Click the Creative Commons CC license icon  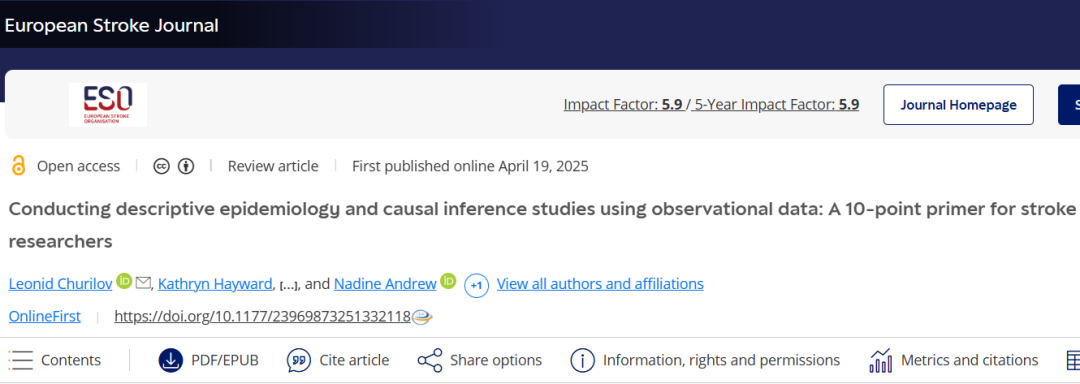pos(161,166)
